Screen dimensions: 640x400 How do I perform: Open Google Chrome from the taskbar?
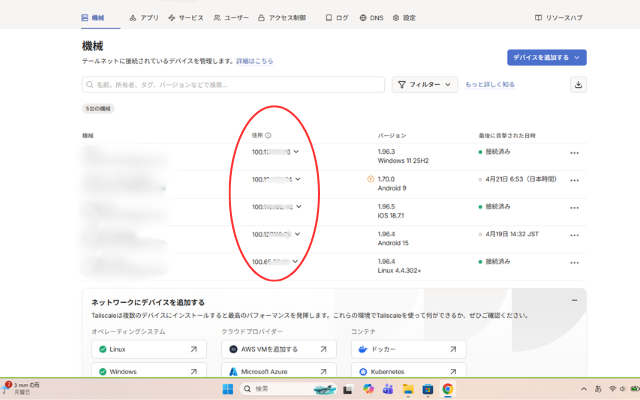pos(448,389)
